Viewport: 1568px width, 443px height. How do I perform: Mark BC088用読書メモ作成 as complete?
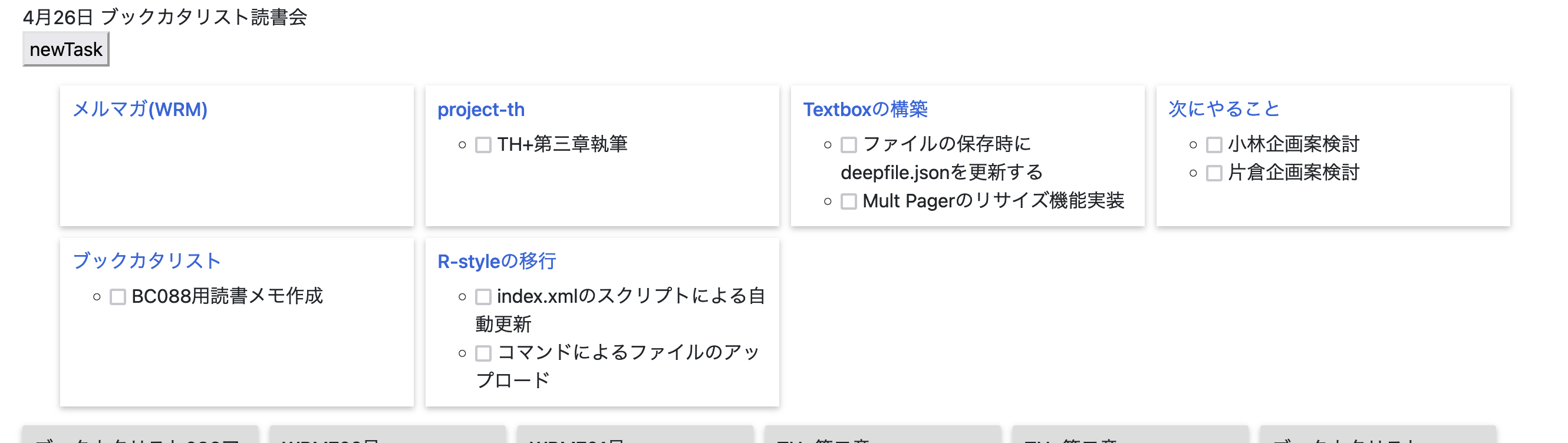coord(117,296)
